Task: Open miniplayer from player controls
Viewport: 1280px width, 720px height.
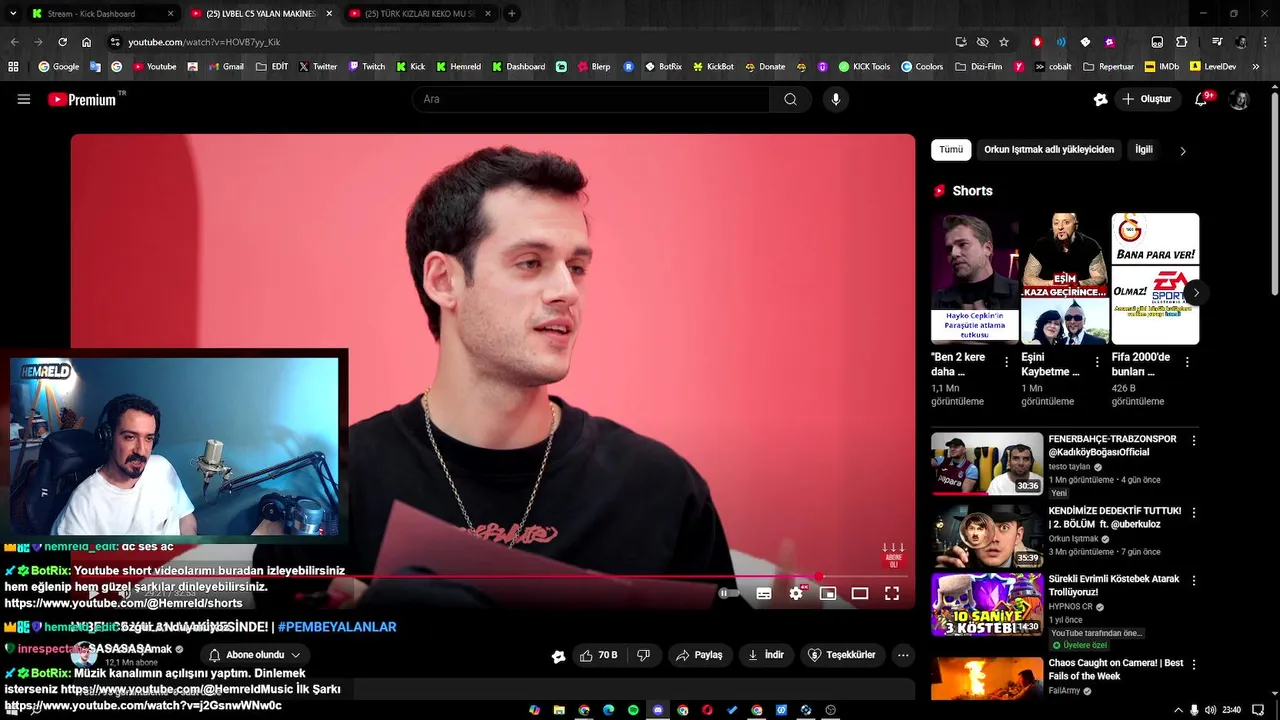Action: [828, 593]
